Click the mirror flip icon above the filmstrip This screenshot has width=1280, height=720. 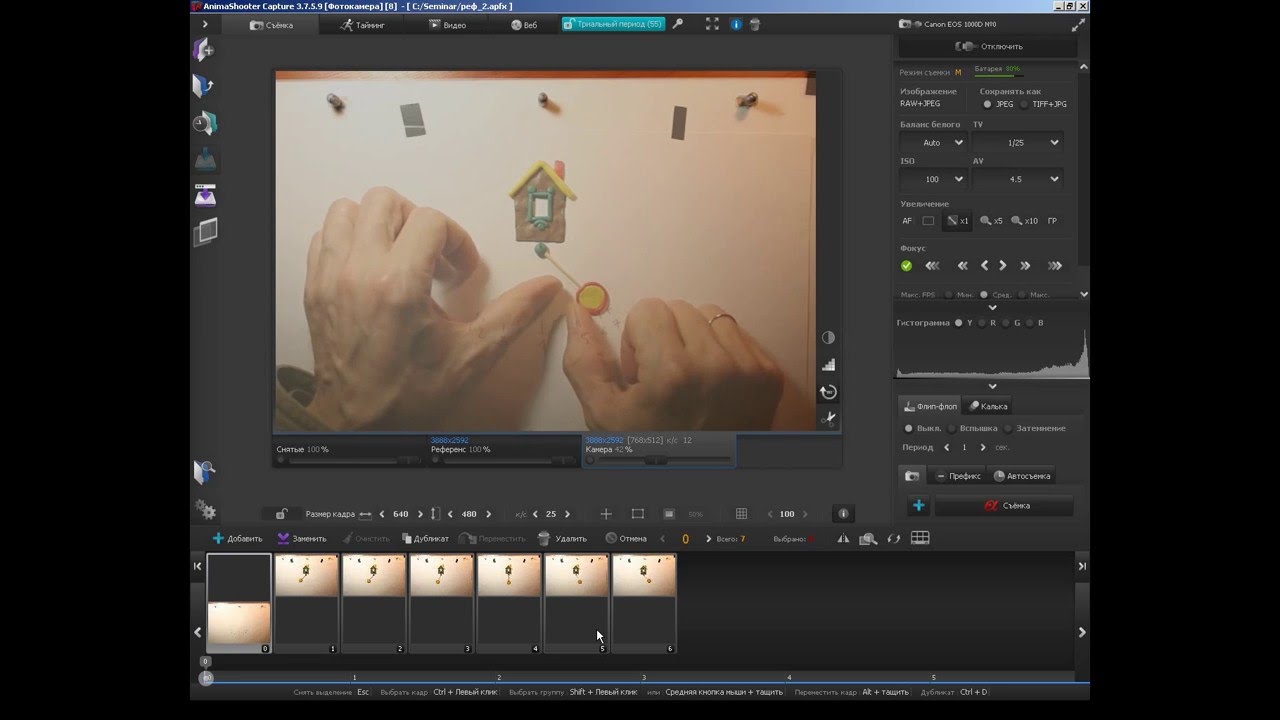tap(843, 539)
